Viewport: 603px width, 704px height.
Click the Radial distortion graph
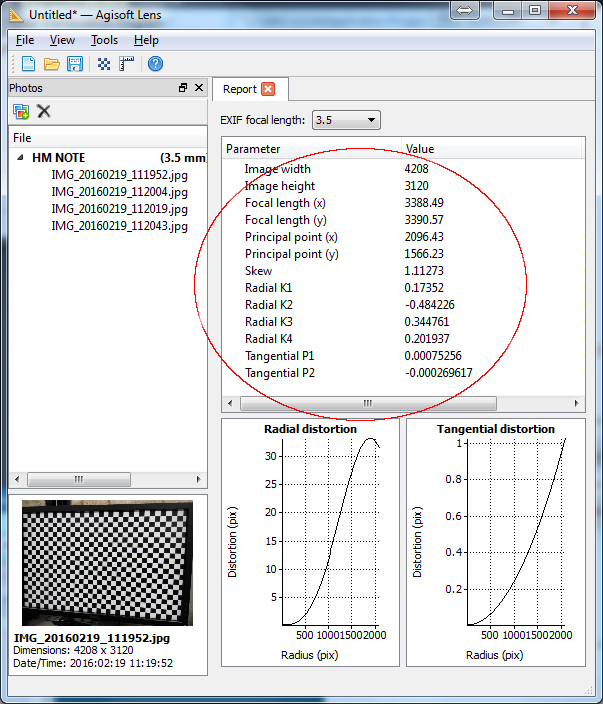tap(310, 542)
